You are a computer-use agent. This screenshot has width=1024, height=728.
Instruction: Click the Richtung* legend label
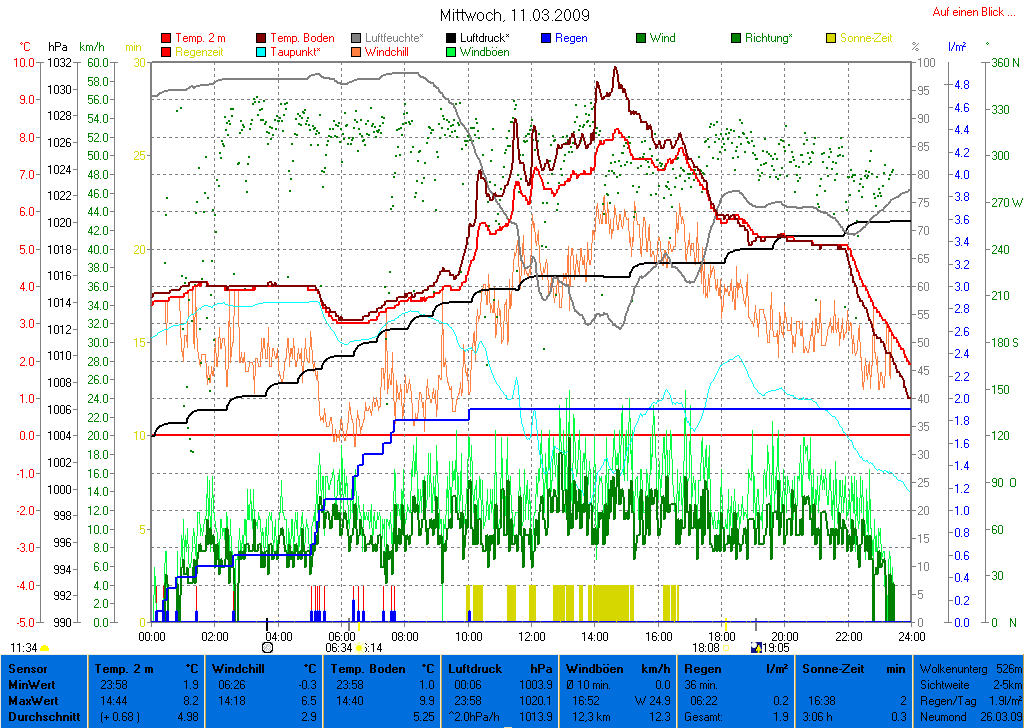coord(768,38)
